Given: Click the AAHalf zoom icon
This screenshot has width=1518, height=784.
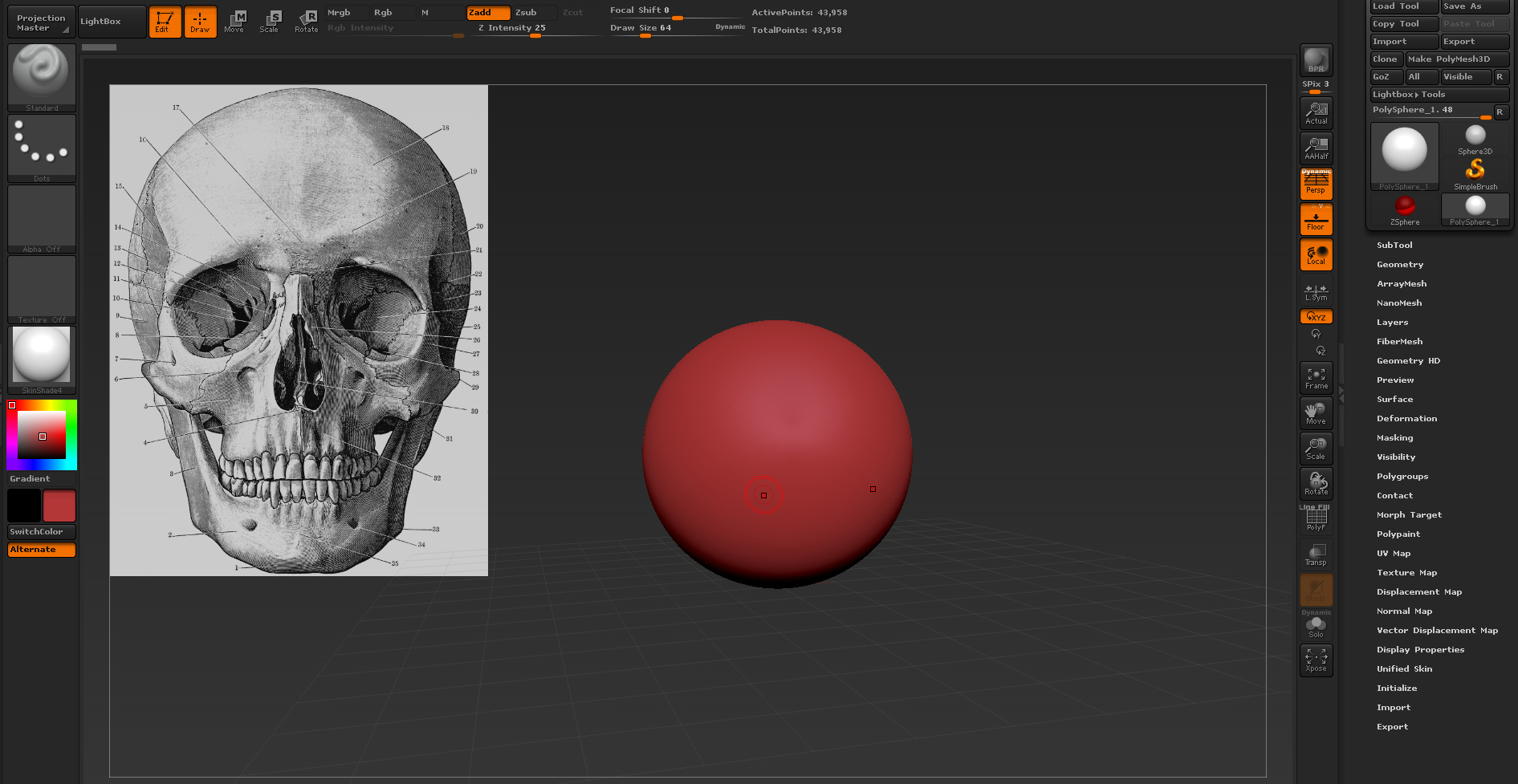Looking at the screenshot, I should 1317,148.
